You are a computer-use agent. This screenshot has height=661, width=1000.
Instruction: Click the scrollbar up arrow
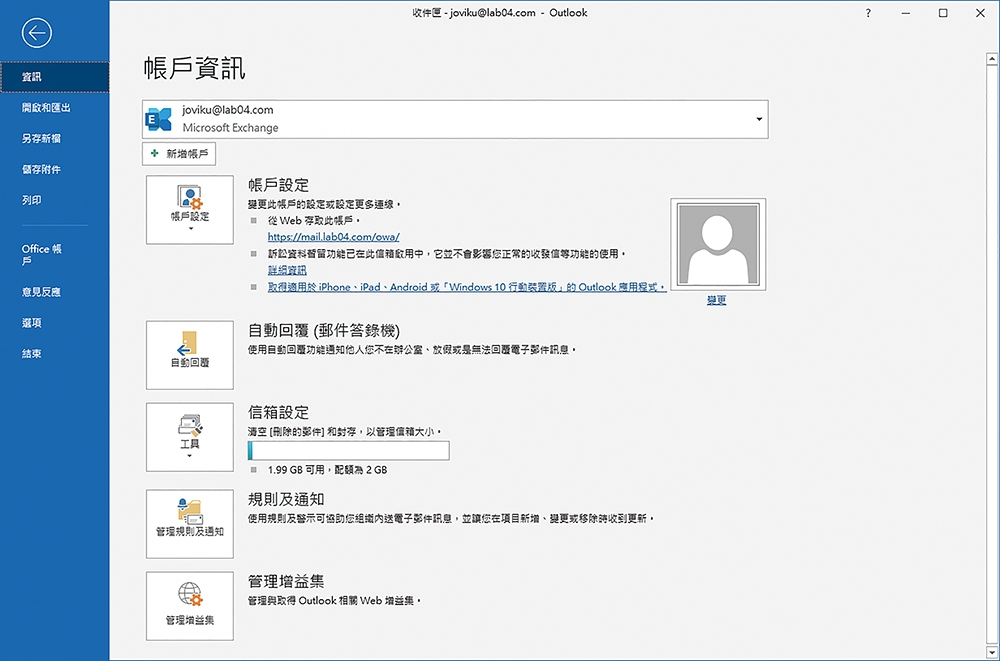point(992,59)
